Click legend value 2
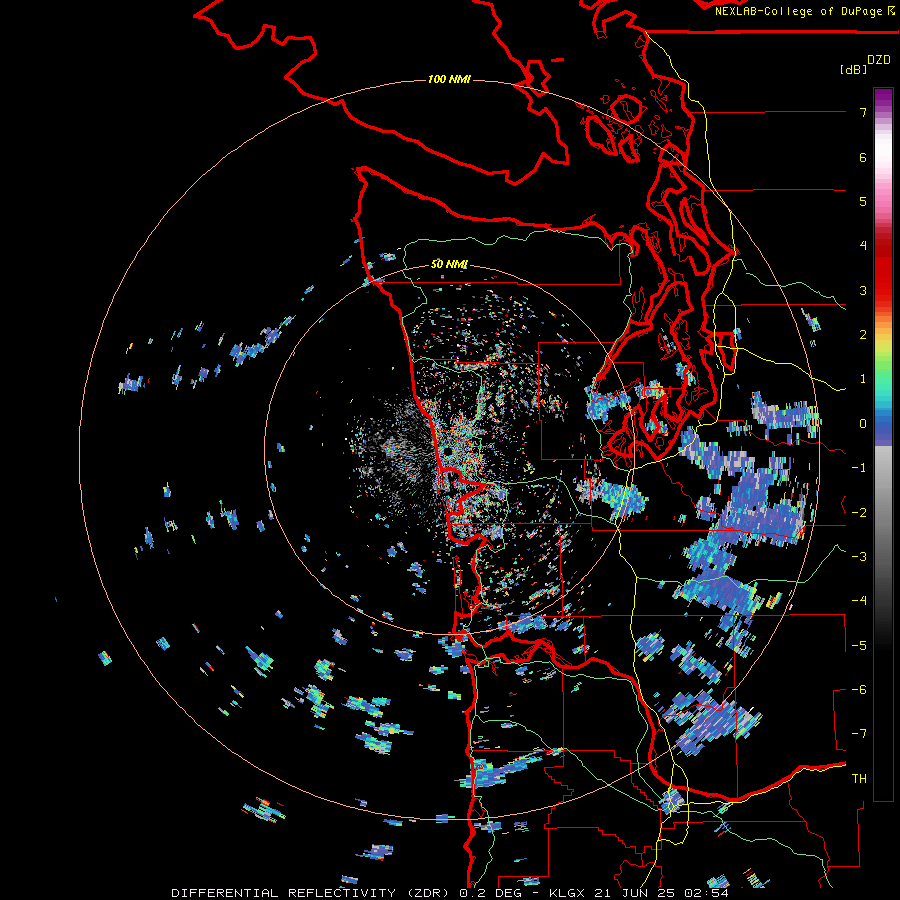Image resolution: width=900 pixels, height=900 pixels. click(863, 335)
